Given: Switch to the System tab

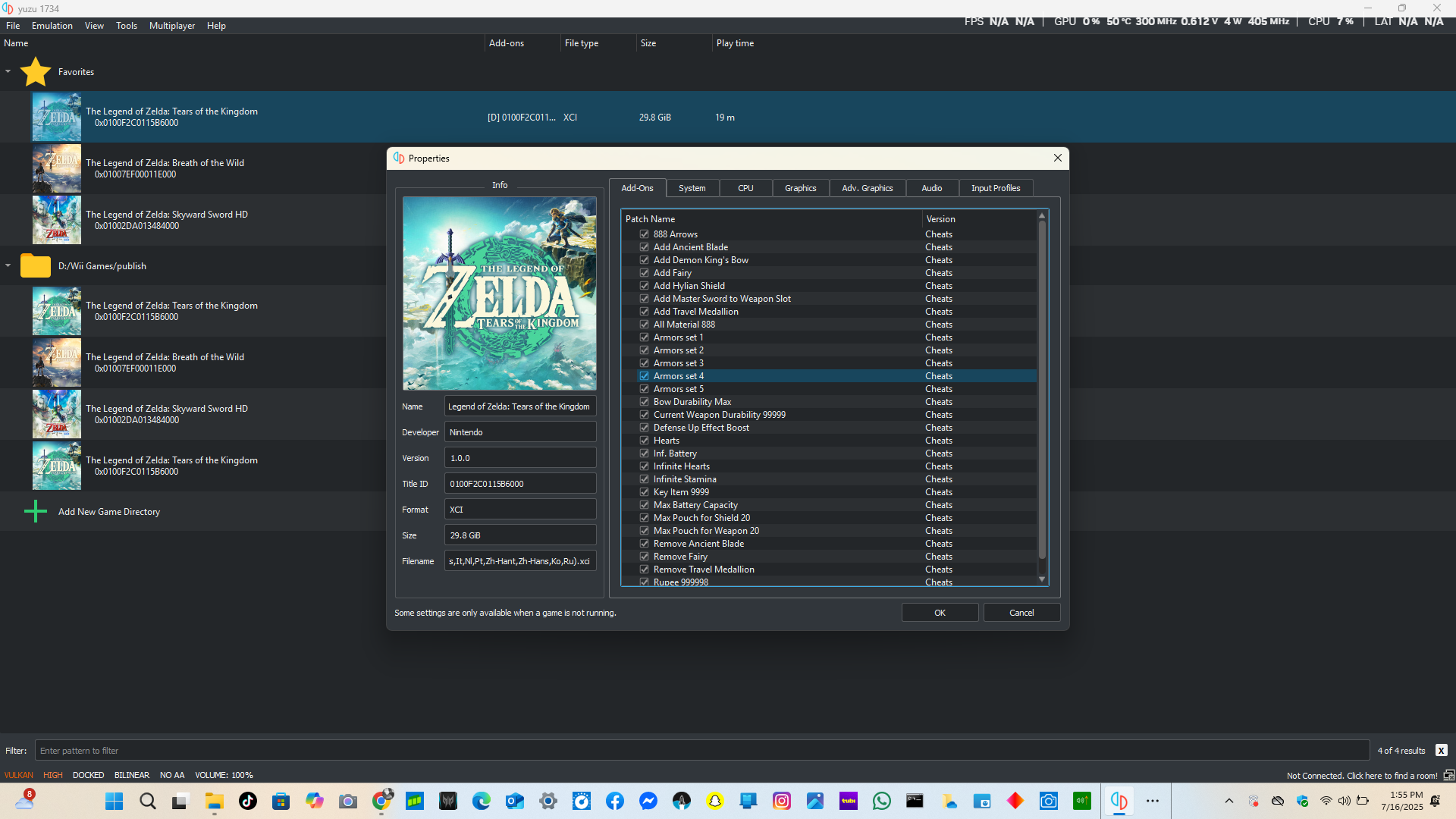Looking at the screenshot, I should click(x=692, y=188).
